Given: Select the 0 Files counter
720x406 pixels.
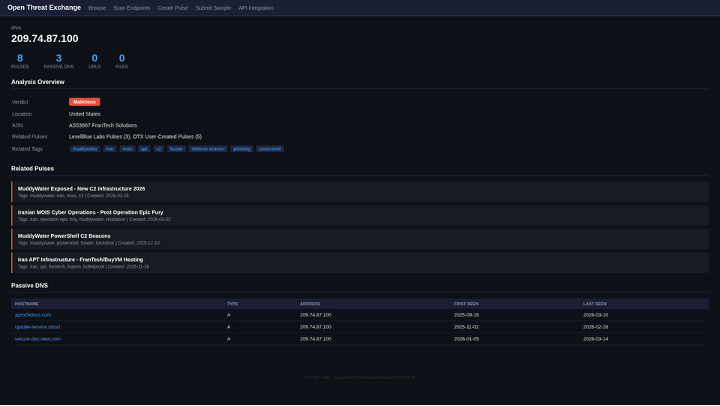Looking at the screenshot, I should click(122, 61).
